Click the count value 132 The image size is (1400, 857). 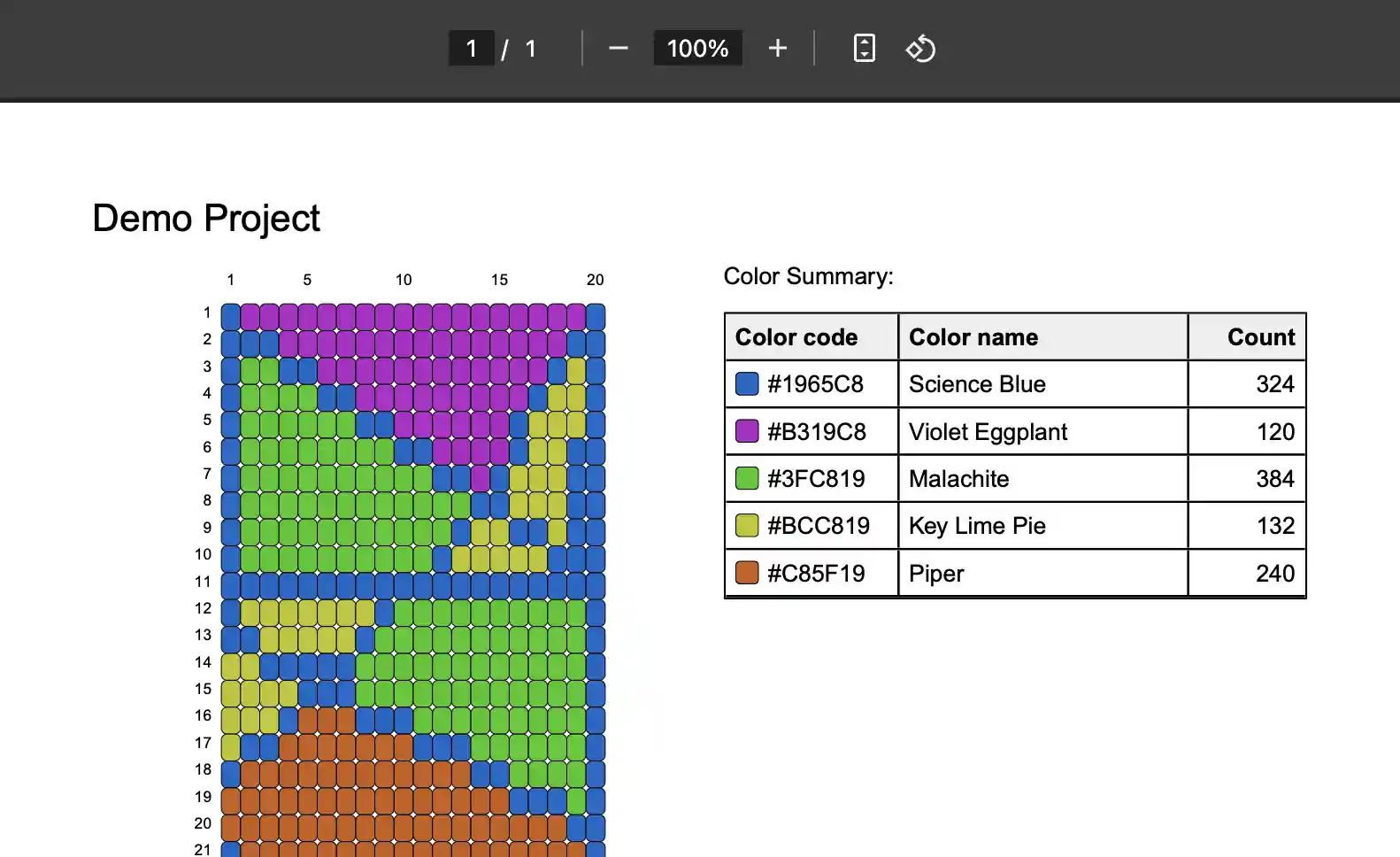(x=1275, y=526)
